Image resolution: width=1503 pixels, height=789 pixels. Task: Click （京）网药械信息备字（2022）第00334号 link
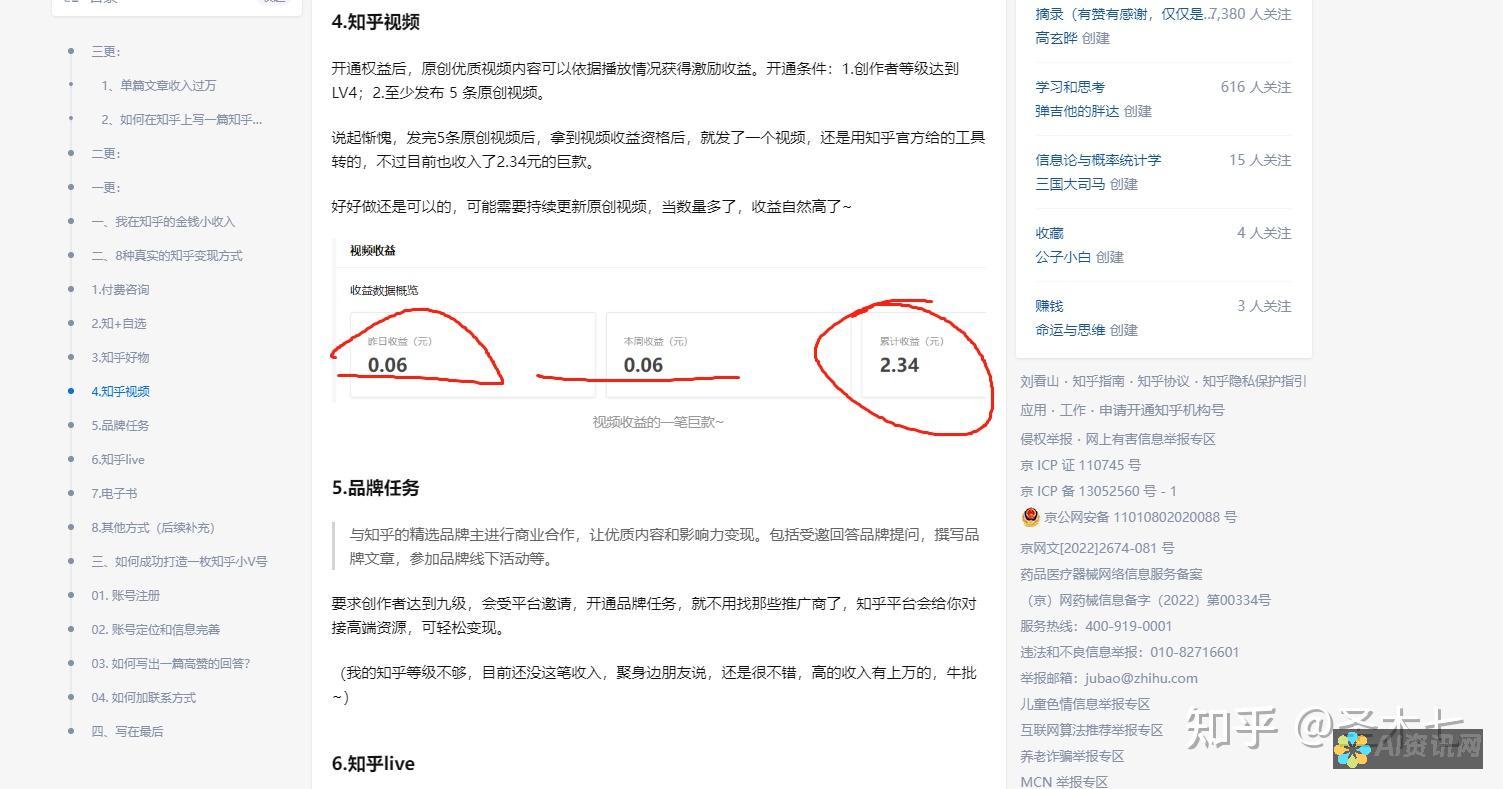pos(1146,600)
